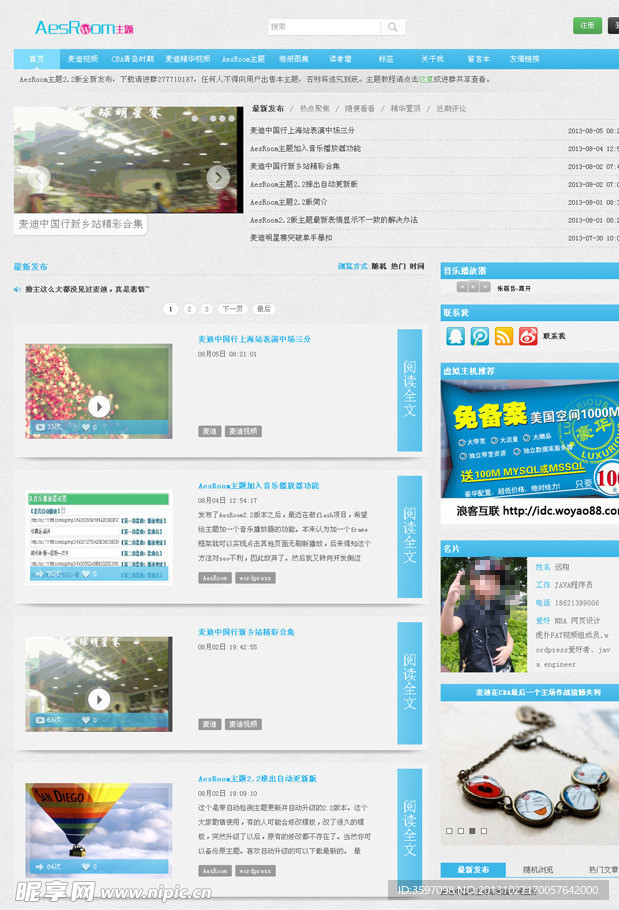Go to previous slide in top carousel
The height and width of the screenshot is (910, 619).
pos(39,177)
